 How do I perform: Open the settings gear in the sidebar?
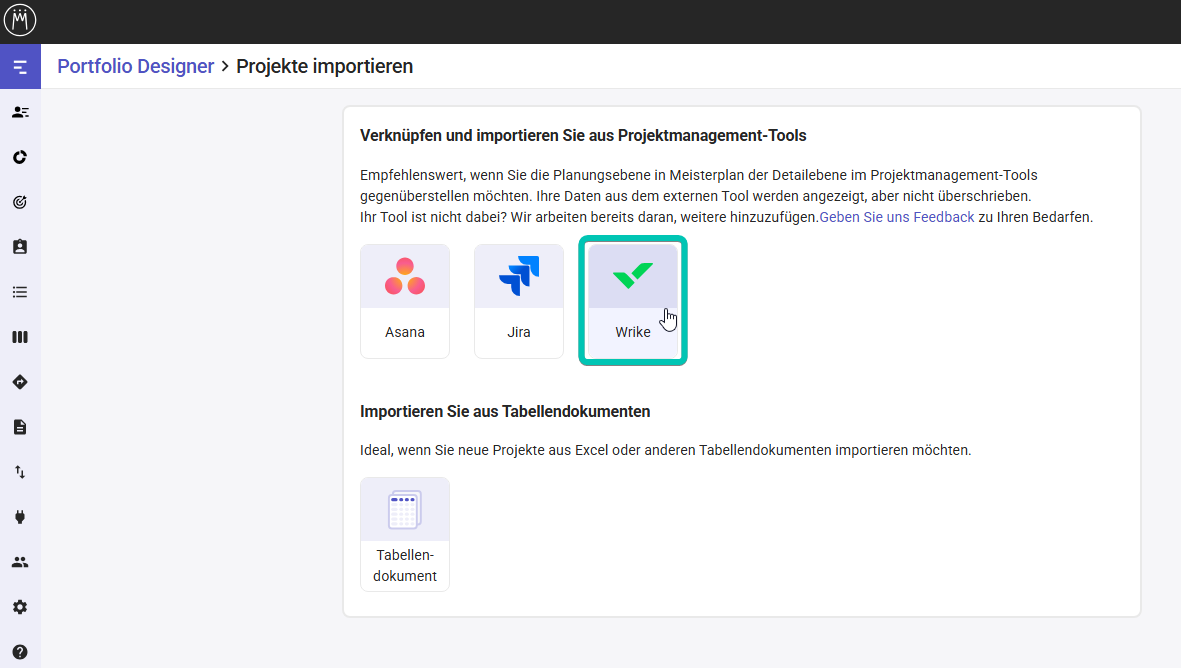pos(20,607)
